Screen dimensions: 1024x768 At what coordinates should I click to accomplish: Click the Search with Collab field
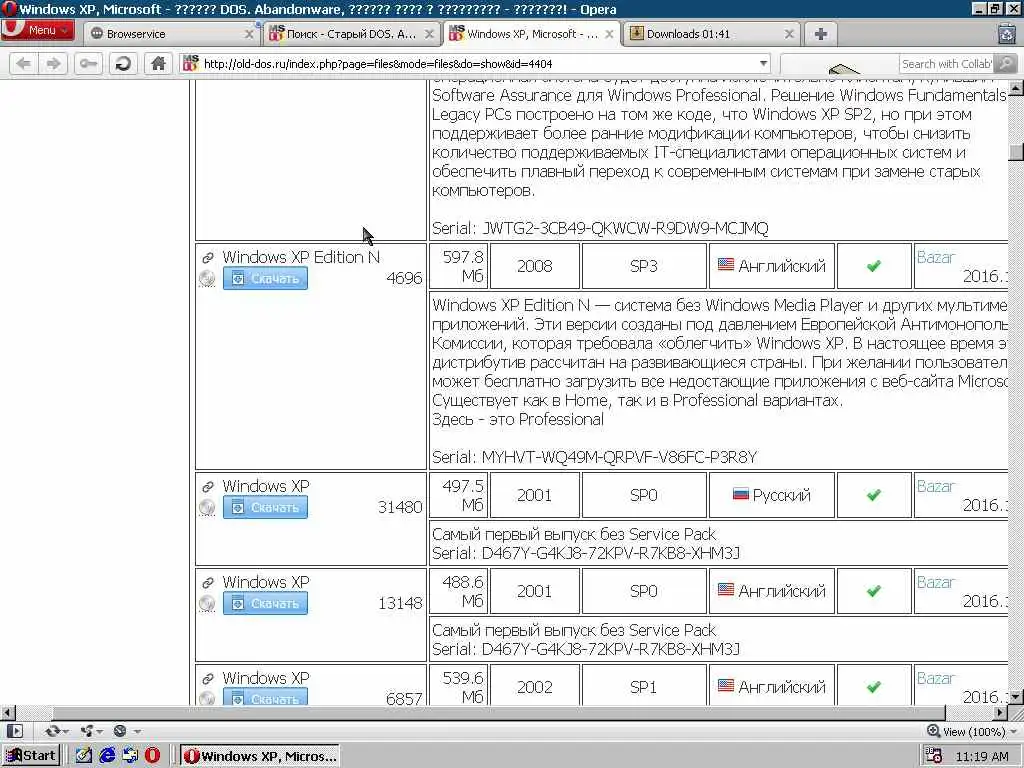point(946,64)
